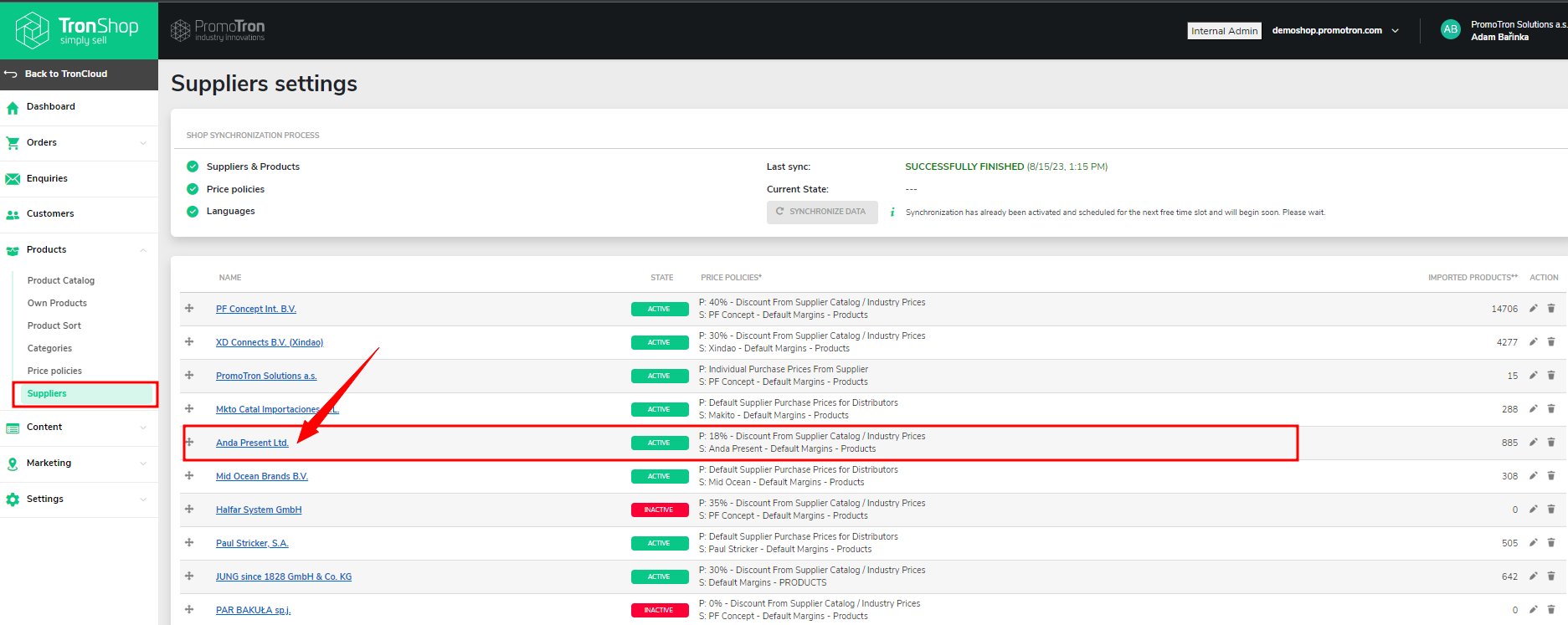Click the Price policies check icon
The width and height of the screenshot is (1568, 625).
(x=193, y=189)
